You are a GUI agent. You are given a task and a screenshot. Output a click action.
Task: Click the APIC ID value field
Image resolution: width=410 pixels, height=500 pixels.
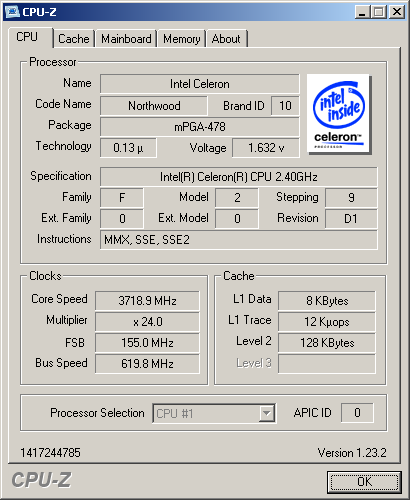357,413
